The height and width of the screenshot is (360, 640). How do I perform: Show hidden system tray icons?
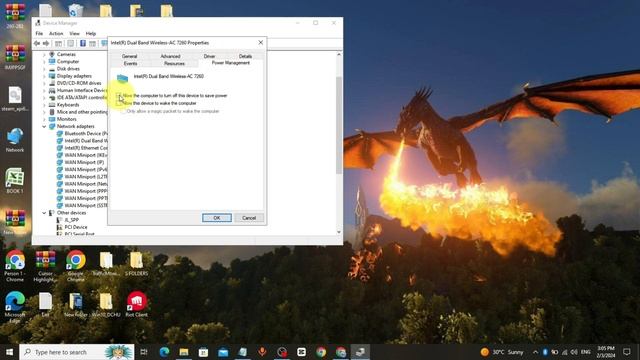coord(535,352)
